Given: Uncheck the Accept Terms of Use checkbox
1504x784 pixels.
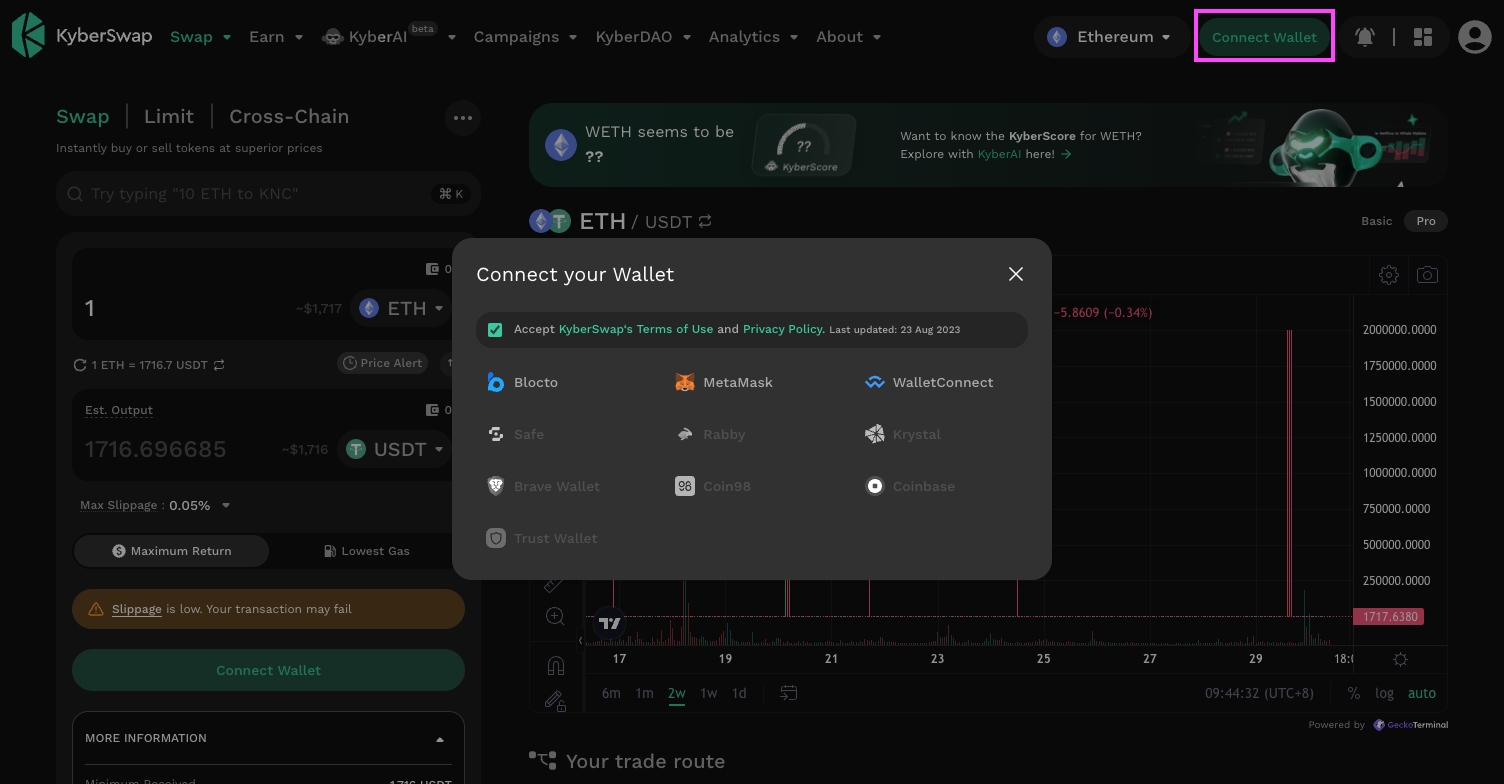Looking at the screenshot, I should tap(495, 330).
